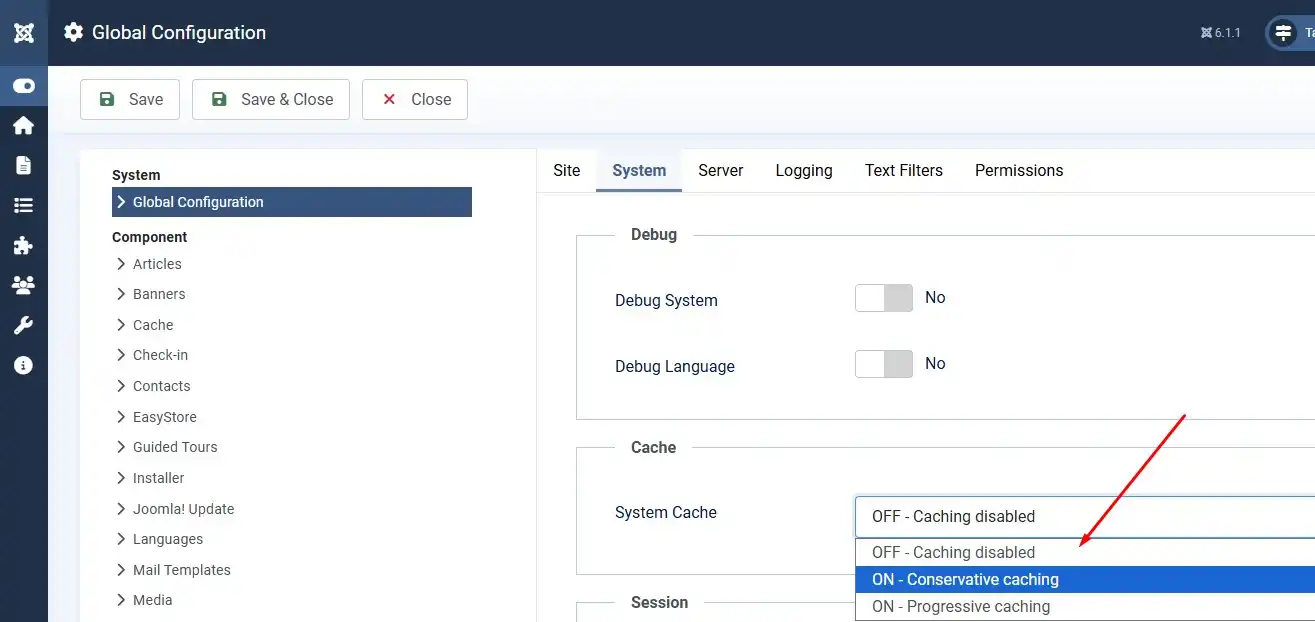
Task: Open the Text Filters tab
Action: coord(904,170)
